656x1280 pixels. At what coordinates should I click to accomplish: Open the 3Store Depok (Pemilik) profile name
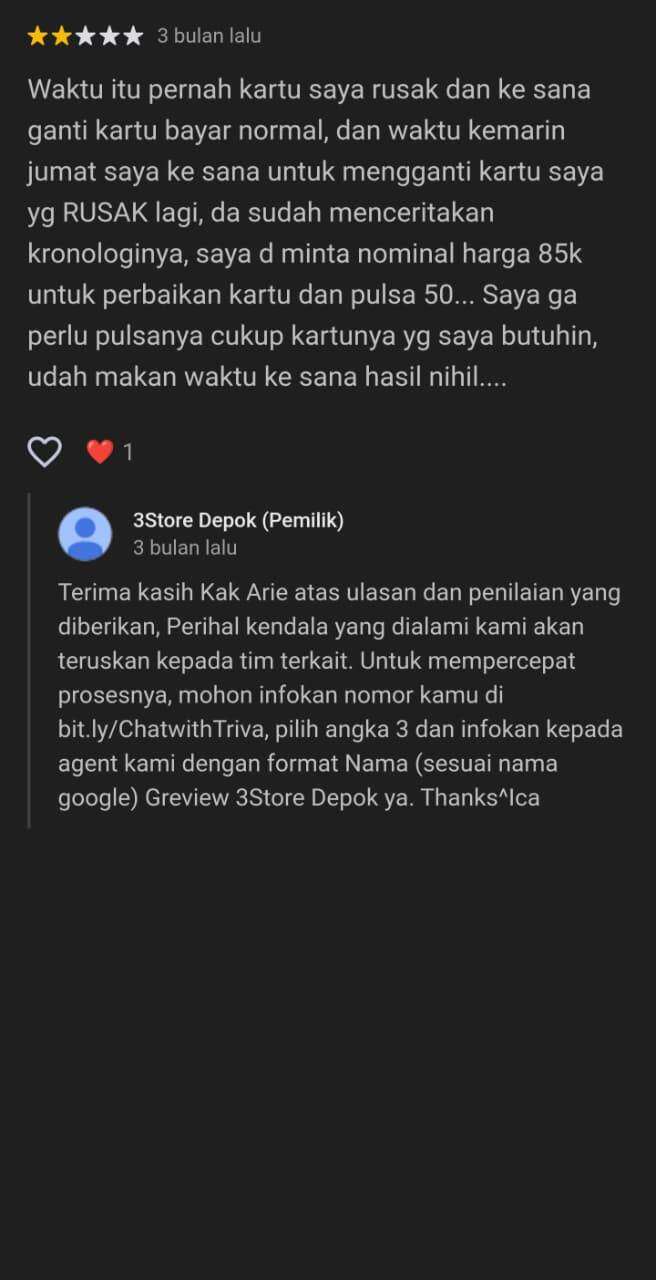(x=238, y=520)
